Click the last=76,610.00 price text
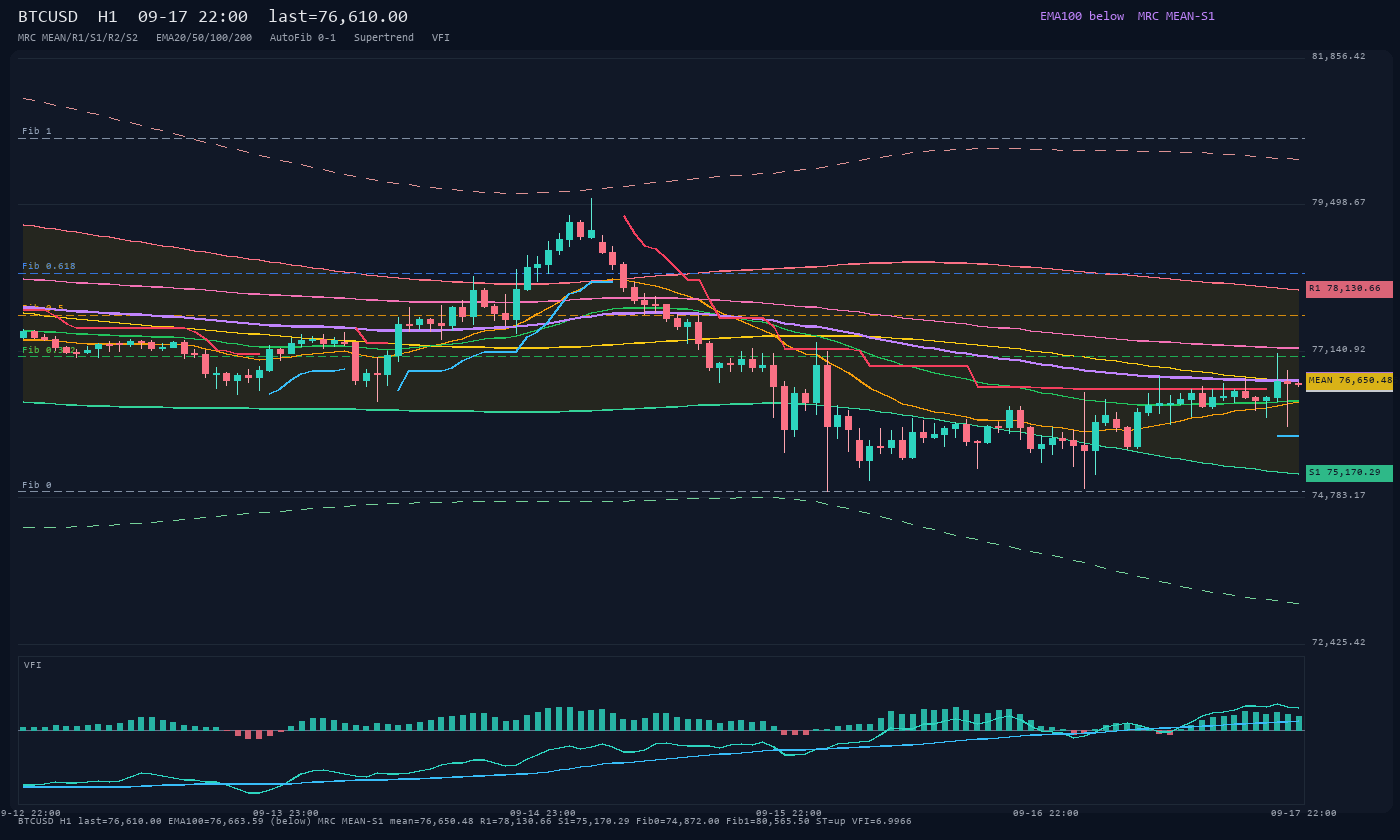The width and height of the screenshot is (1400, 840). [x=338, y=17]
